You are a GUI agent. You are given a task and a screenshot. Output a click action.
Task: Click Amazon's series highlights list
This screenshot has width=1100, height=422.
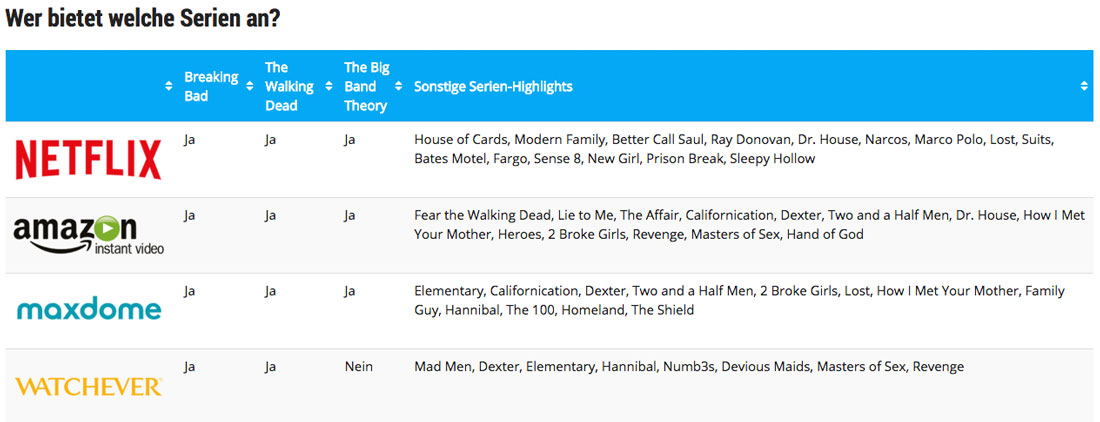coord(749,225)
